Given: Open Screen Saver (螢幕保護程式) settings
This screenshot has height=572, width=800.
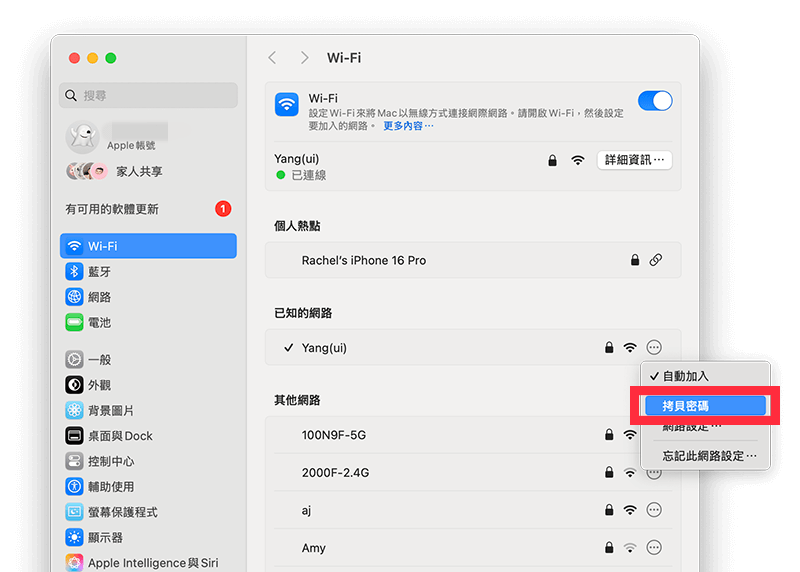Looking at the screenshot, I should [148, 512].
